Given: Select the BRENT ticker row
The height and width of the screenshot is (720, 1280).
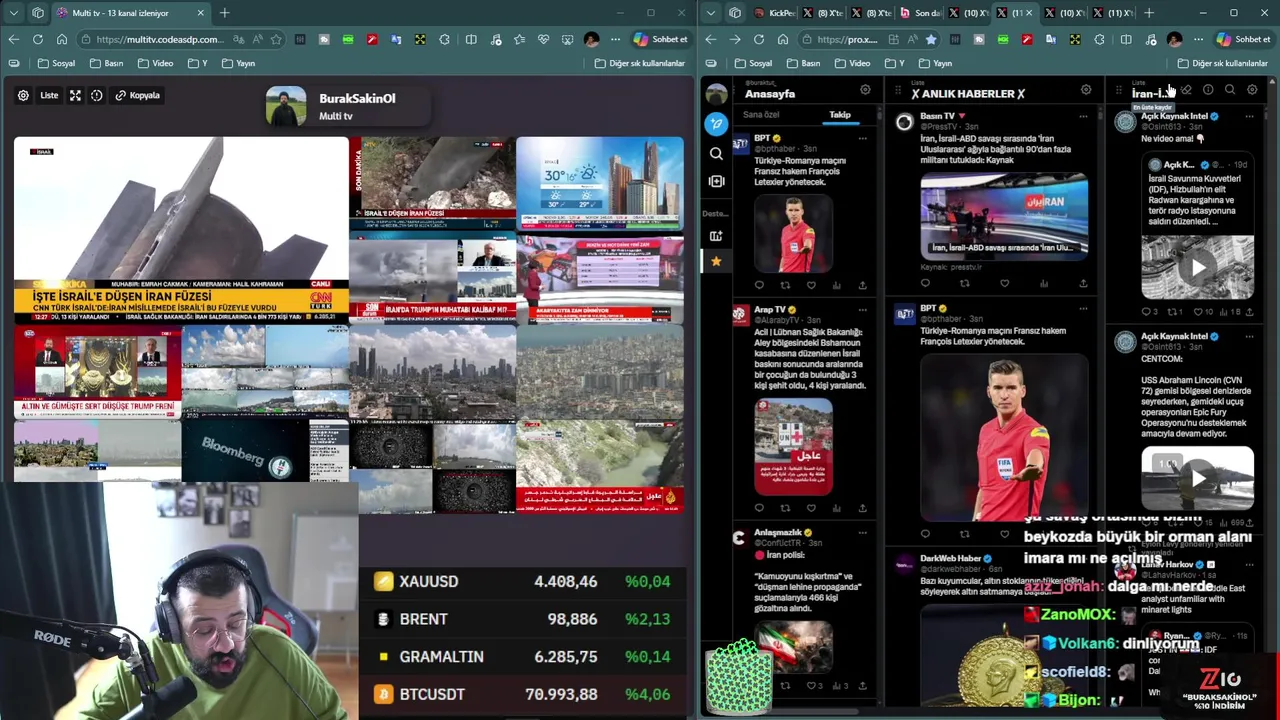Looking at the screenshot, I should pos(524,619).
